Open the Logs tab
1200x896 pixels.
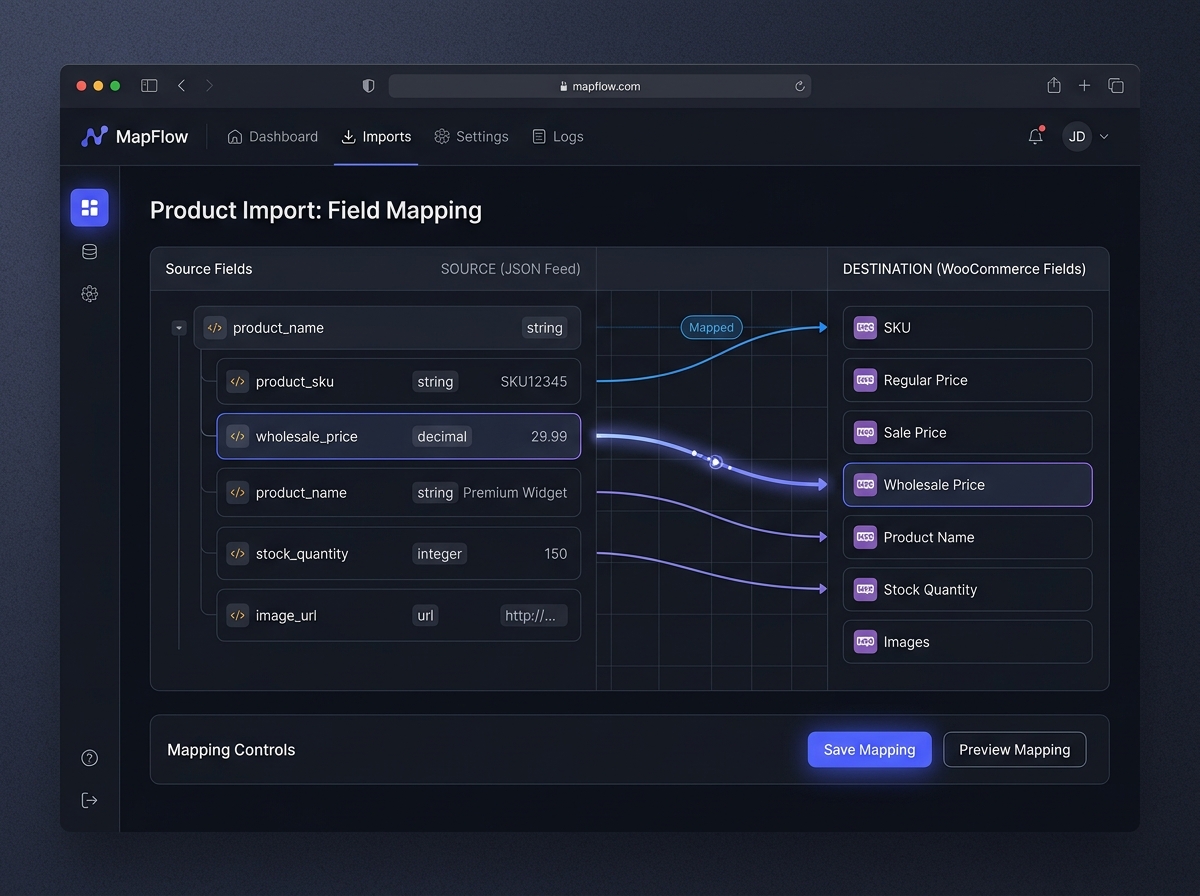[x=558, y=137]
